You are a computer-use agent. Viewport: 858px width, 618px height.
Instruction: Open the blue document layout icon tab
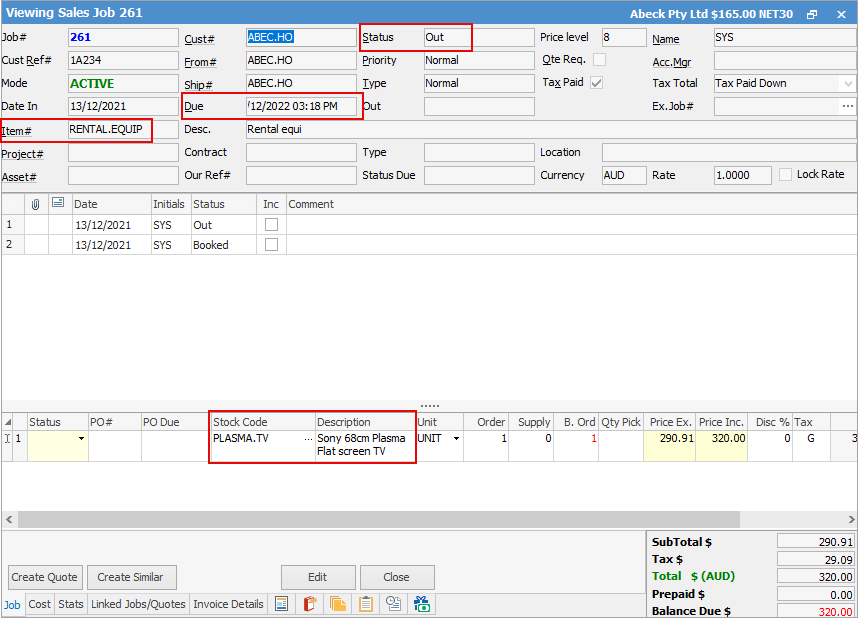pos(282,604)
